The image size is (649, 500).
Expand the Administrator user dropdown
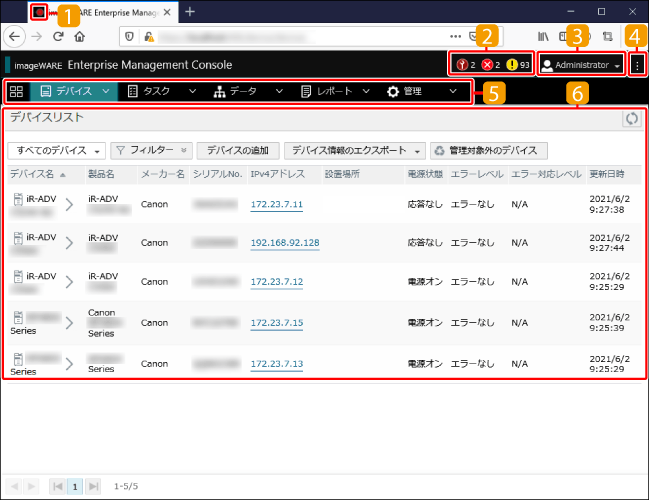point(581,65)
